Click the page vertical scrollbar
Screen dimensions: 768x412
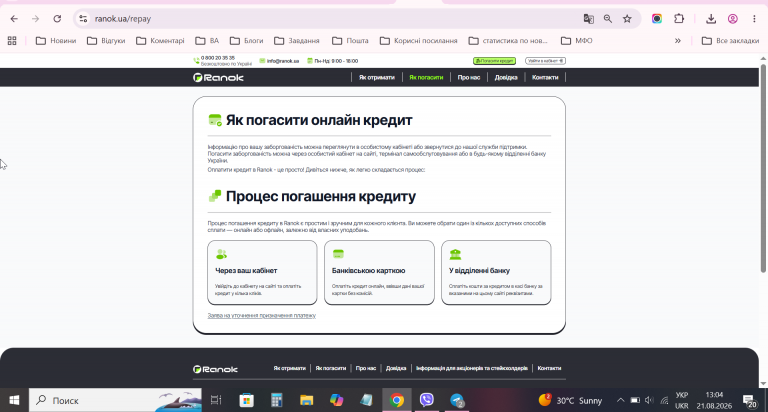(763, 168)
